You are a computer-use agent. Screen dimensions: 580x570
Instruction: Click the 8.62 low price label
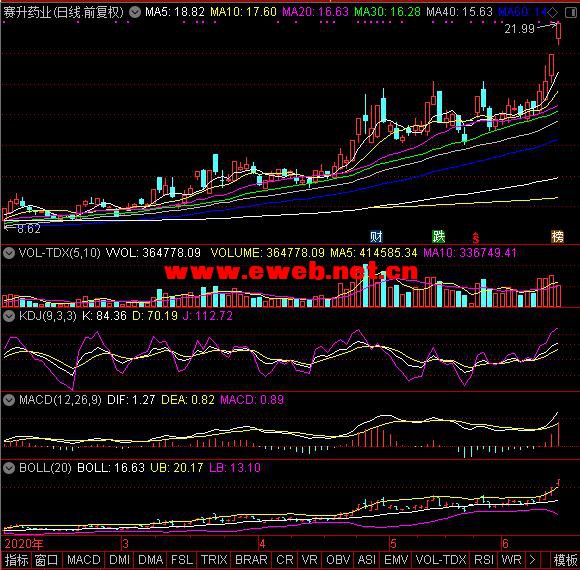(x=28, y=229)
